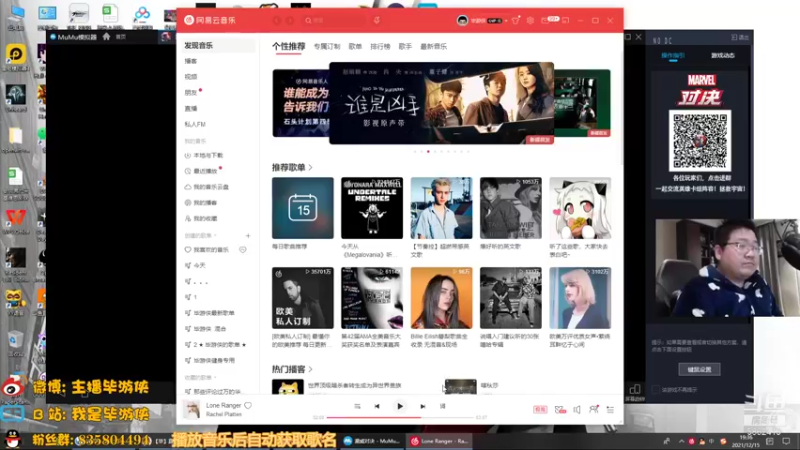Screen dimensions: 800x450
Task: Skip to next track in player bar
Action: (x=422, y=406)
